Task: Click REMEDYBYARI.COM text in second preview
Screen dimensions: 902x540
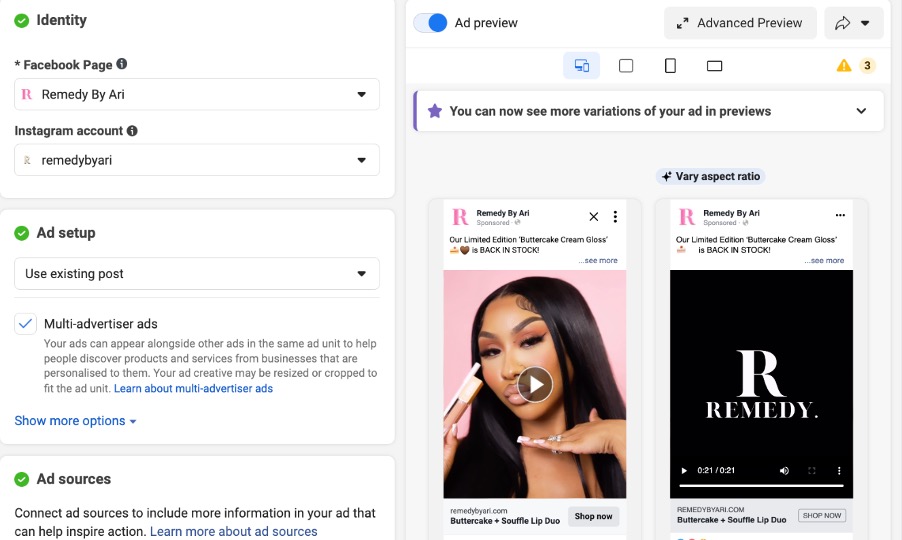Action: [710, 510]
